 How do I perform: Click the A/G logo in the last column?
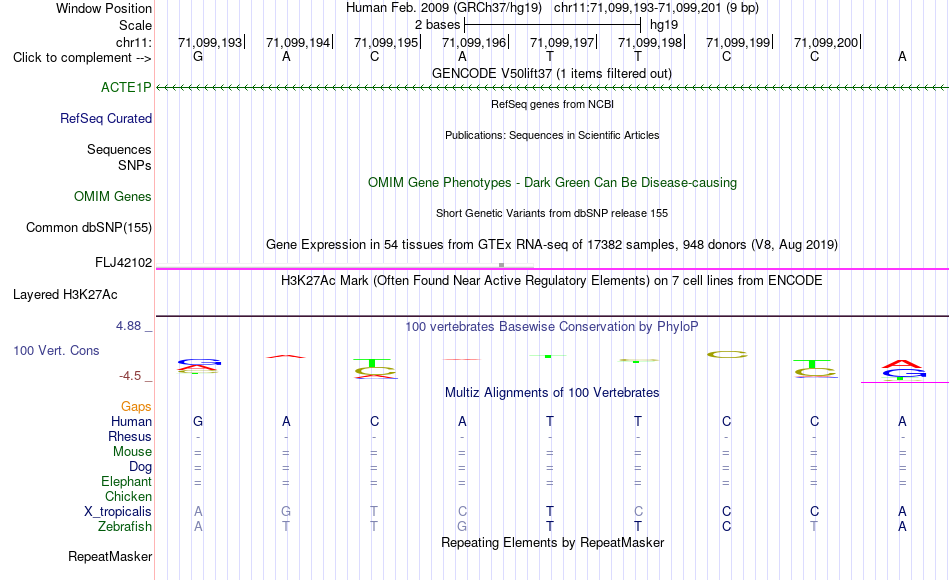(x=903, y=370)
